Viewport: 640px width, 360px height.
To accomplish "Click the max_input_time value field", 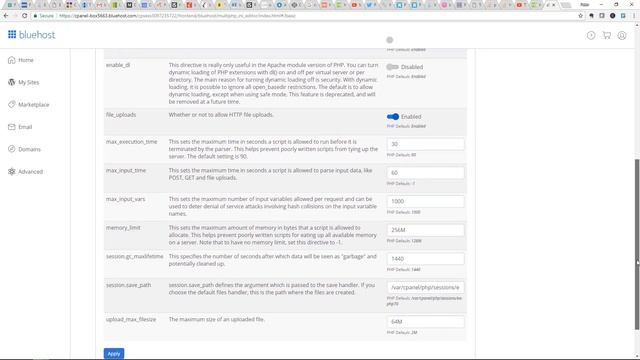I will click(x=425, y=173).
